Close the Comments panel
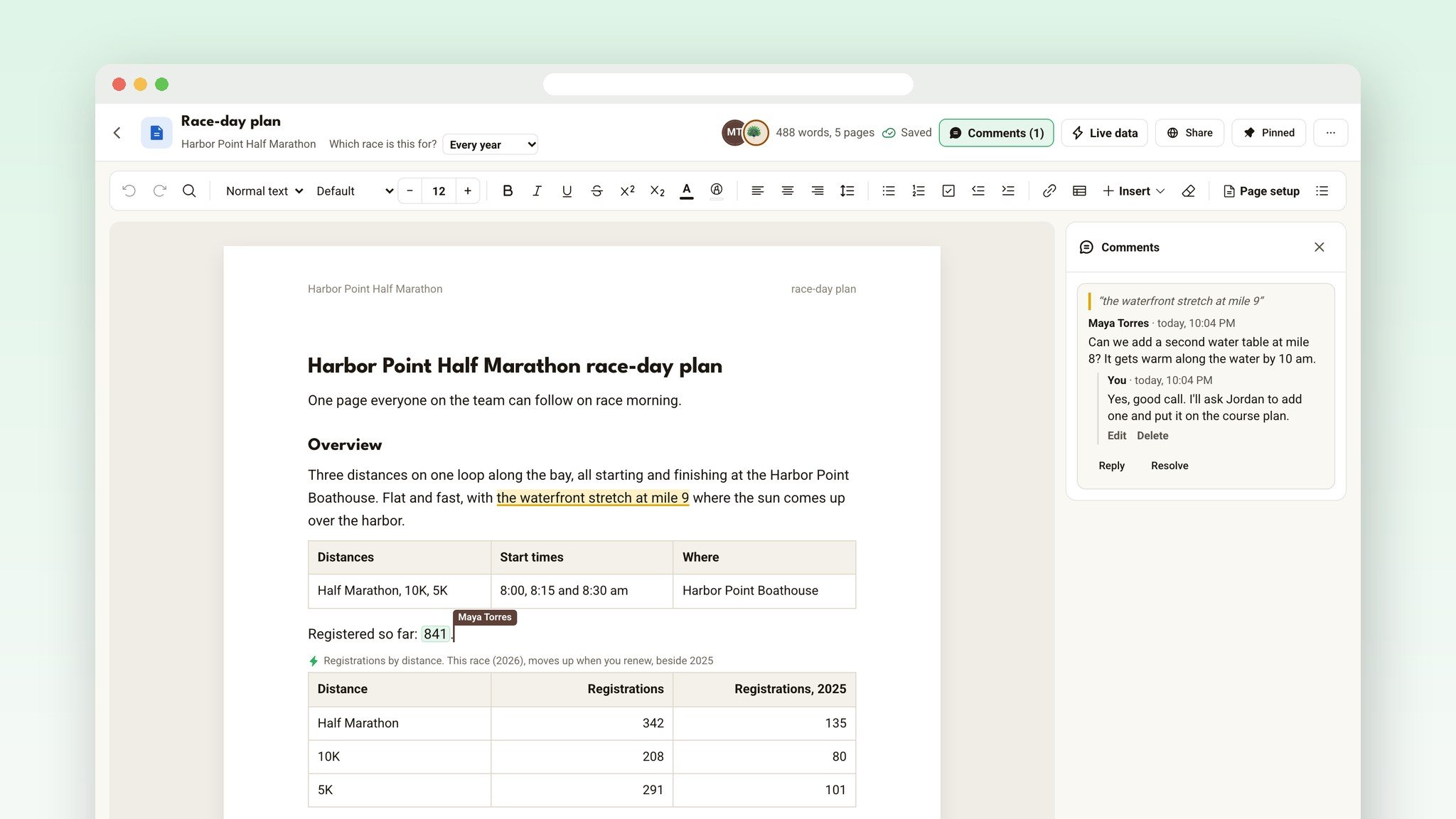 1319,247
